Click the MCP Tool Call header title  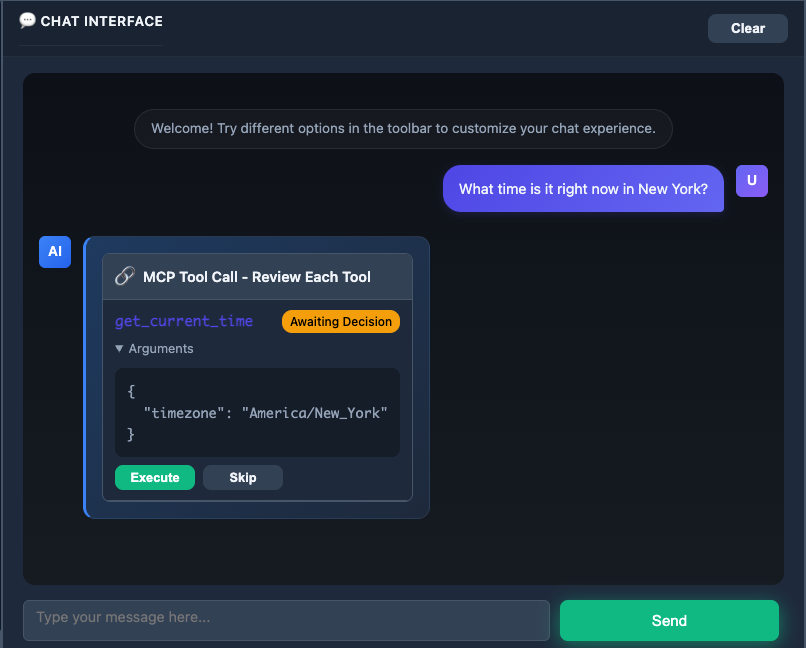pyautogui.click(x=257, y=277)
